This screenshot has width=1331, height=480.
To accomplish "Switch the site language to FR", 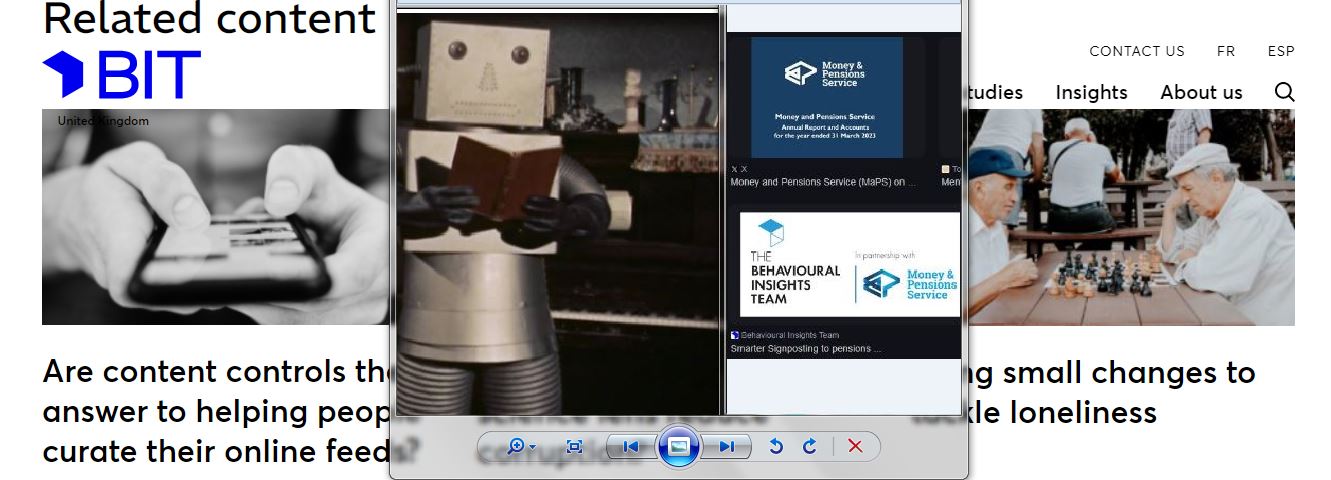I will click(1226, 51).
